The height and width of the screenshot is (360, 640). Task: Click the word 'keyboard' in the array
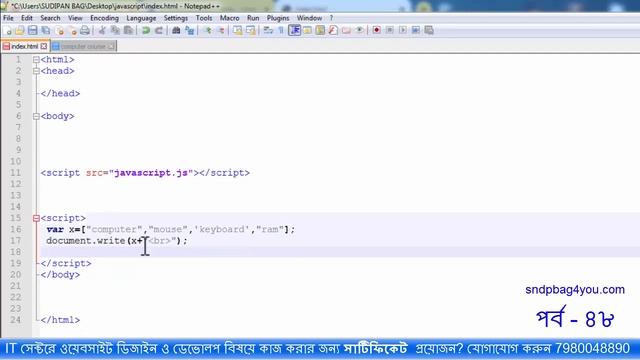[x=222, y=229]
